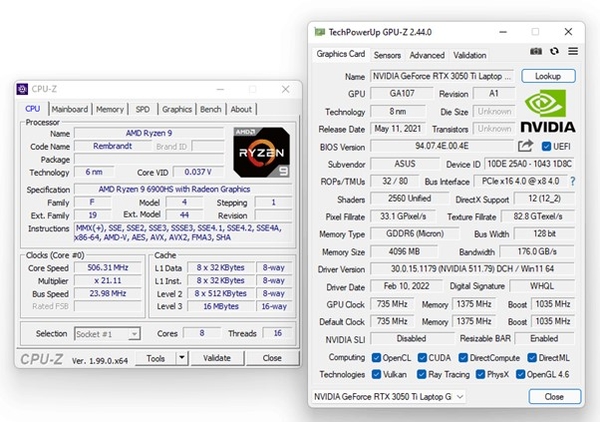This screenshot has width=600, height=422.
Task: Click the GPU-Z refresh icon
Action: pos(555,52)
